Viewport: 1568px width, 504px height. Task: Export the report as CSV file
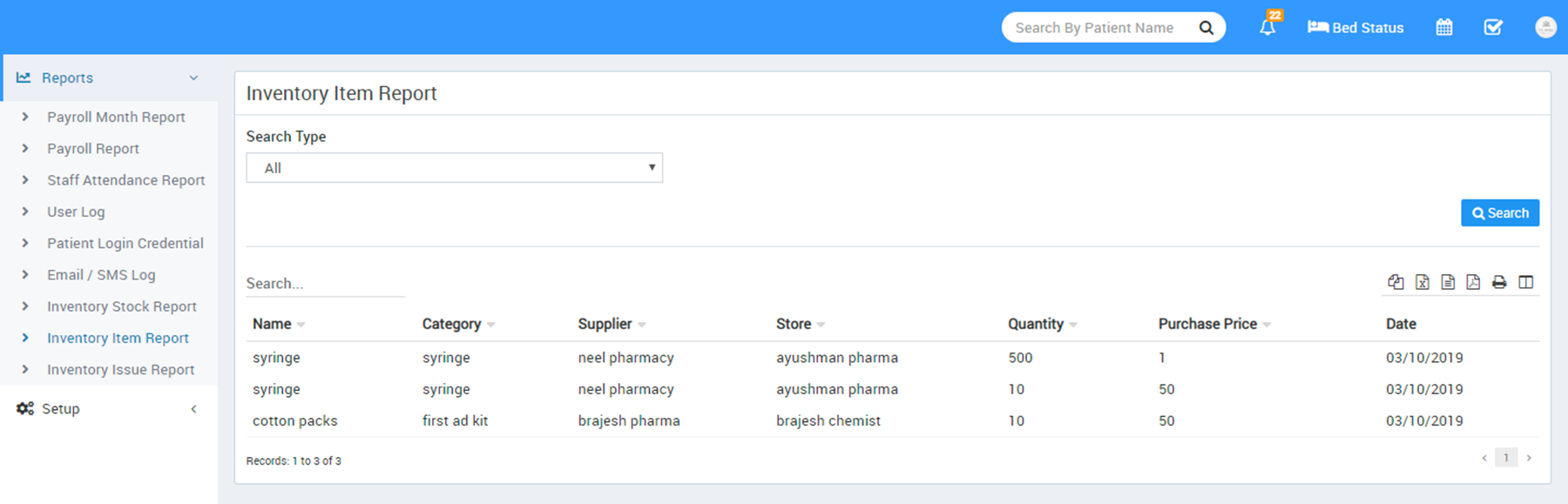[x=1448, y=282]
